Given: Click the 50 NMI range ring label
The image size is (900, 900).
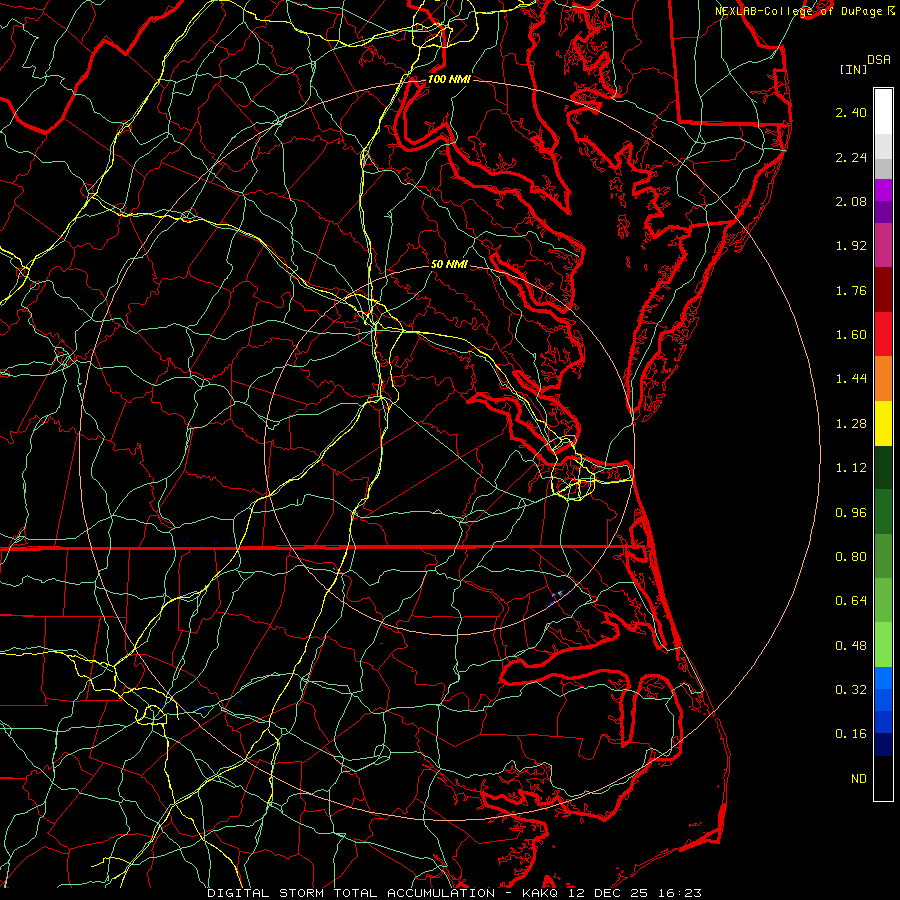Looking at the screenshot, I should click(449, 264).
